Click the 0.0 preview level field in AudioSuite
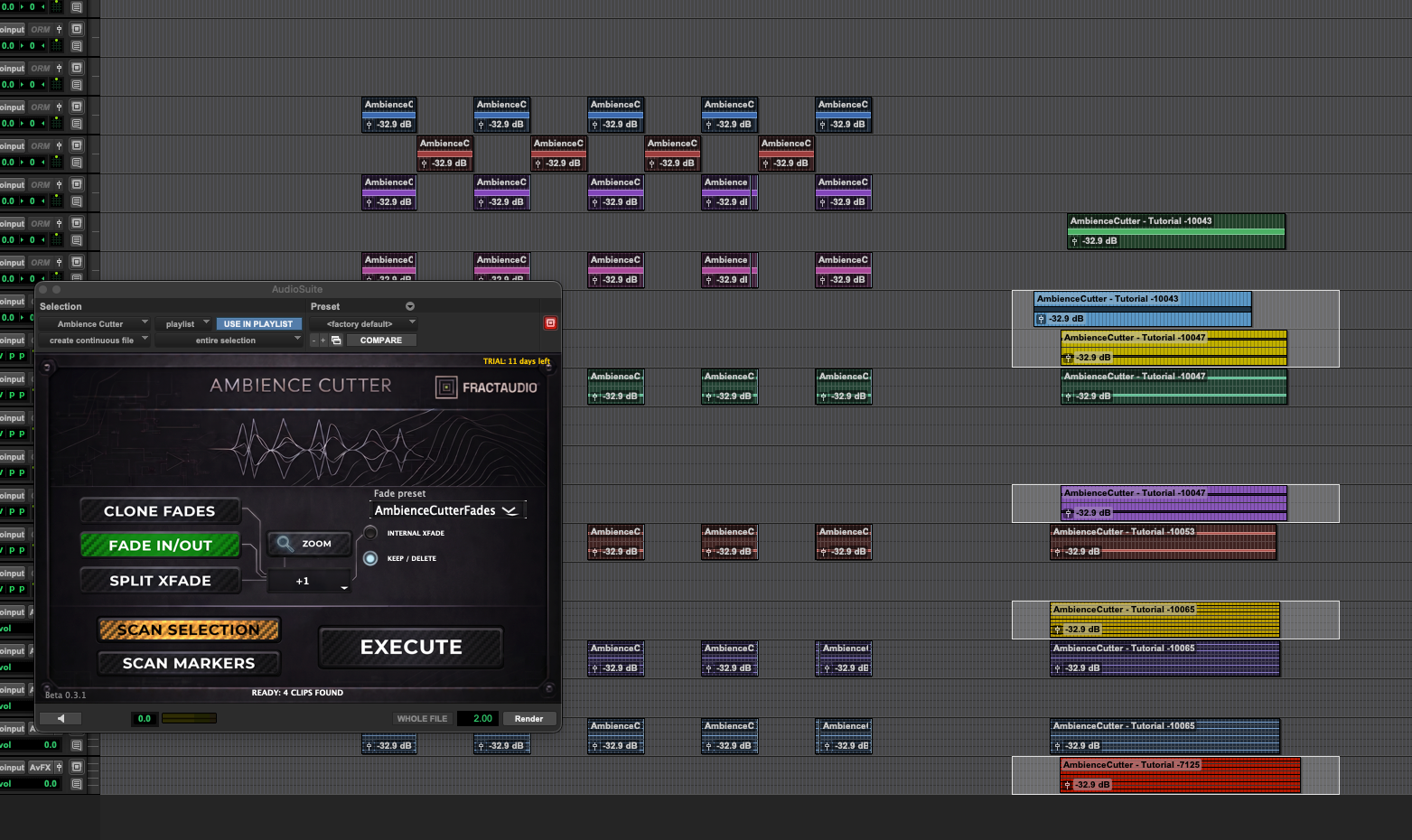The width and height of the screenshot is (1412, 840). click(145, 719)
